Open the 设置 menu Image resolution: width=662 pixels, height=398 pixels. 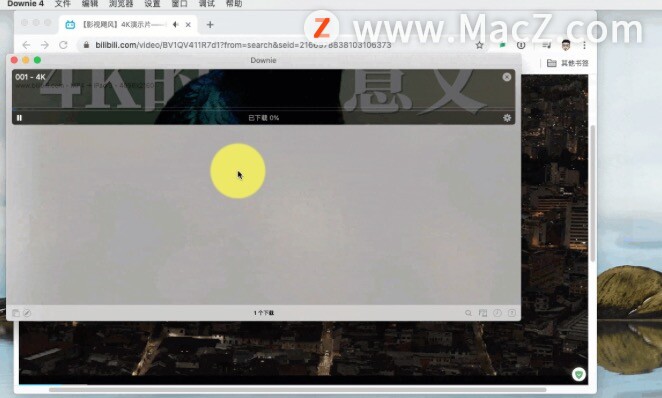[x=152, y=4]
